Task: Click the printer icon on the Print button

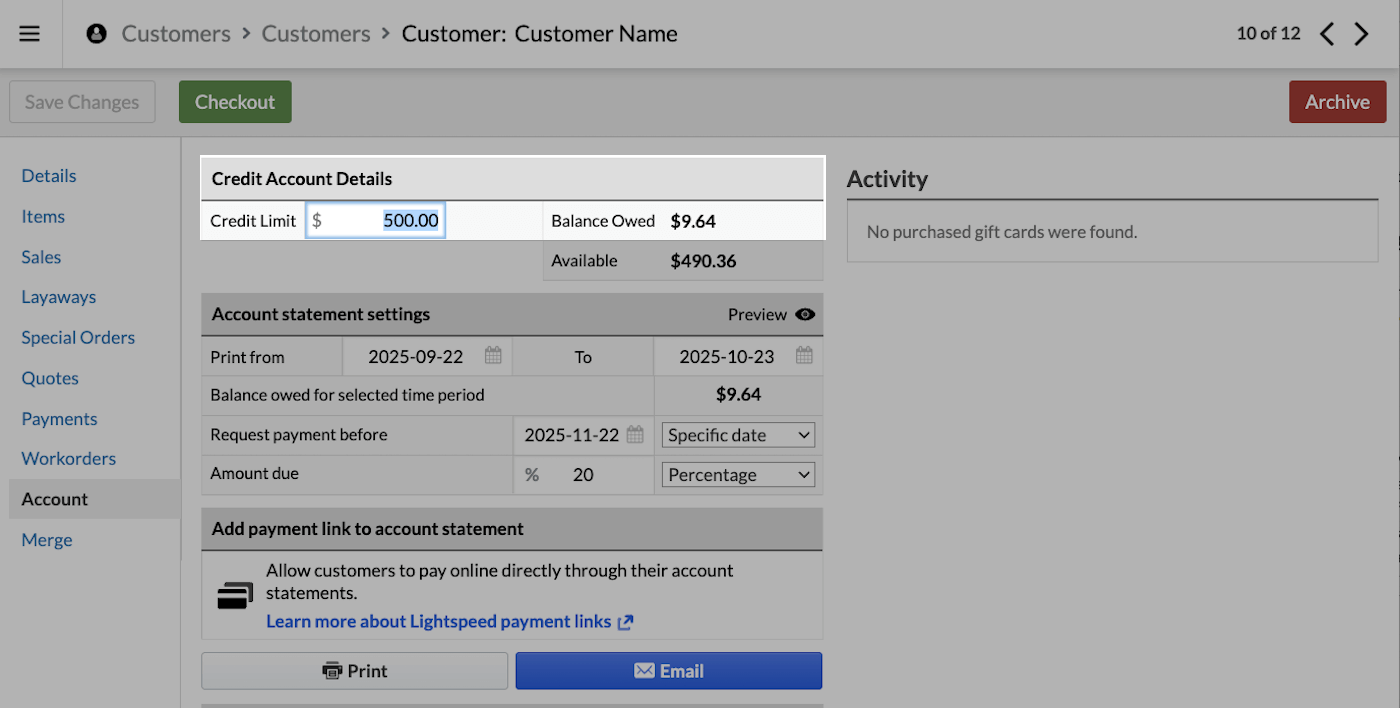Action: click(331, 670)
